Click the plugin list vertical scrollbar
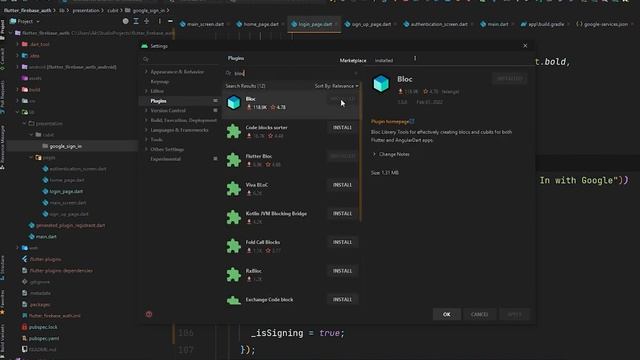This screenshot has width=640, height=360. pos(360,151)
